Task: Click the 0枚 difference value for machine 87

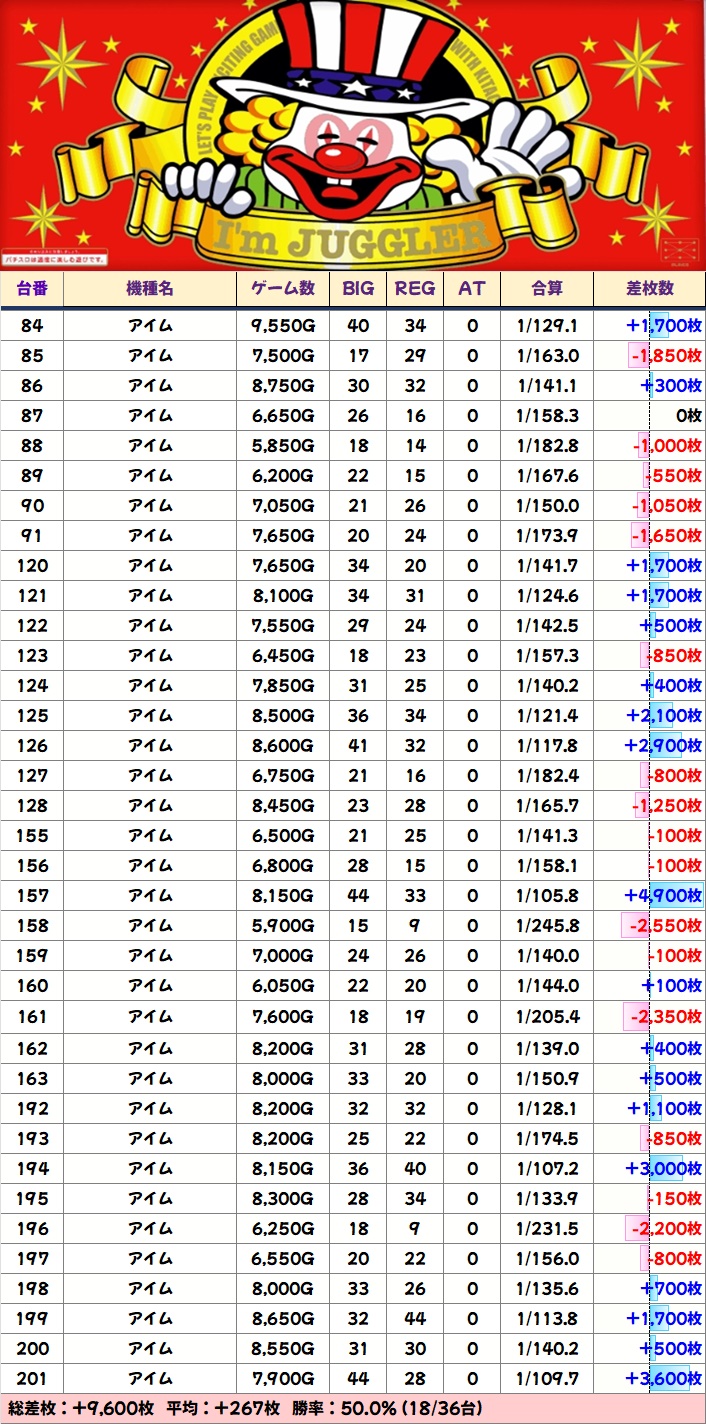Action: (x=650, y=416)
